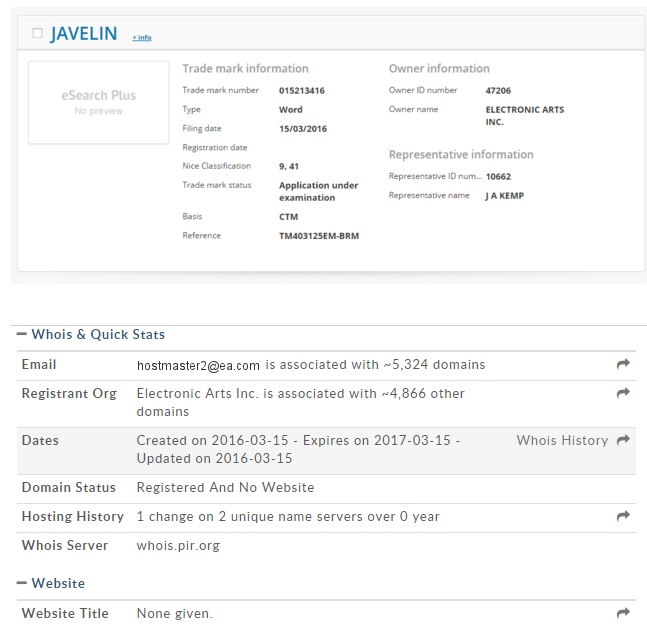Open the '+ info' link beside JAVELIN
This screenshot has height=639, width=647.
tap(142, 38)
